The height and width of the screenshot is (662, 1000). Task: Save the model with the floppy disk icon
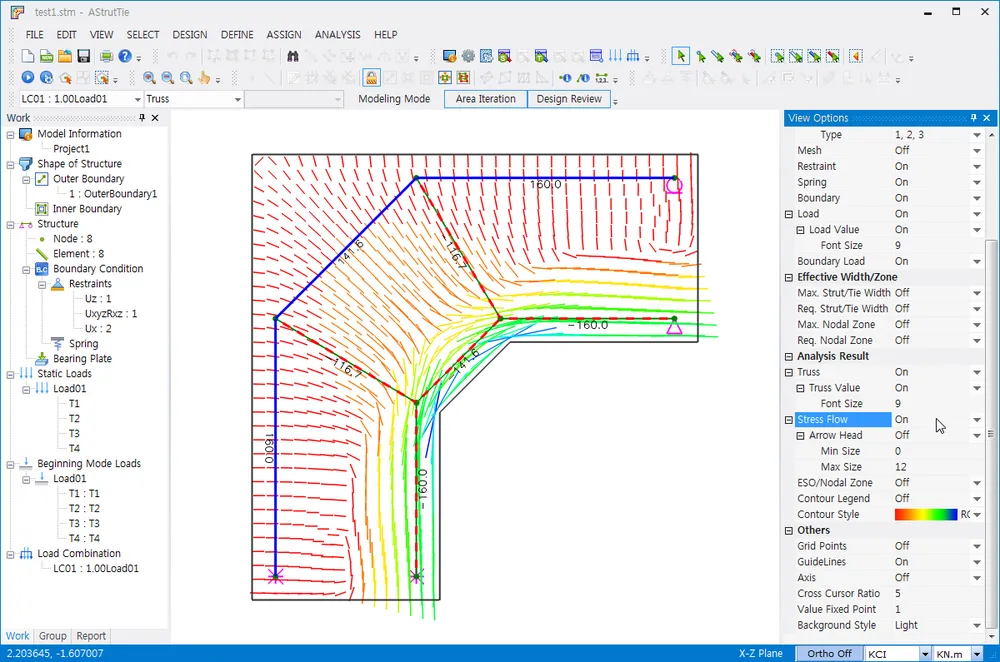click(x=84, y=56)
